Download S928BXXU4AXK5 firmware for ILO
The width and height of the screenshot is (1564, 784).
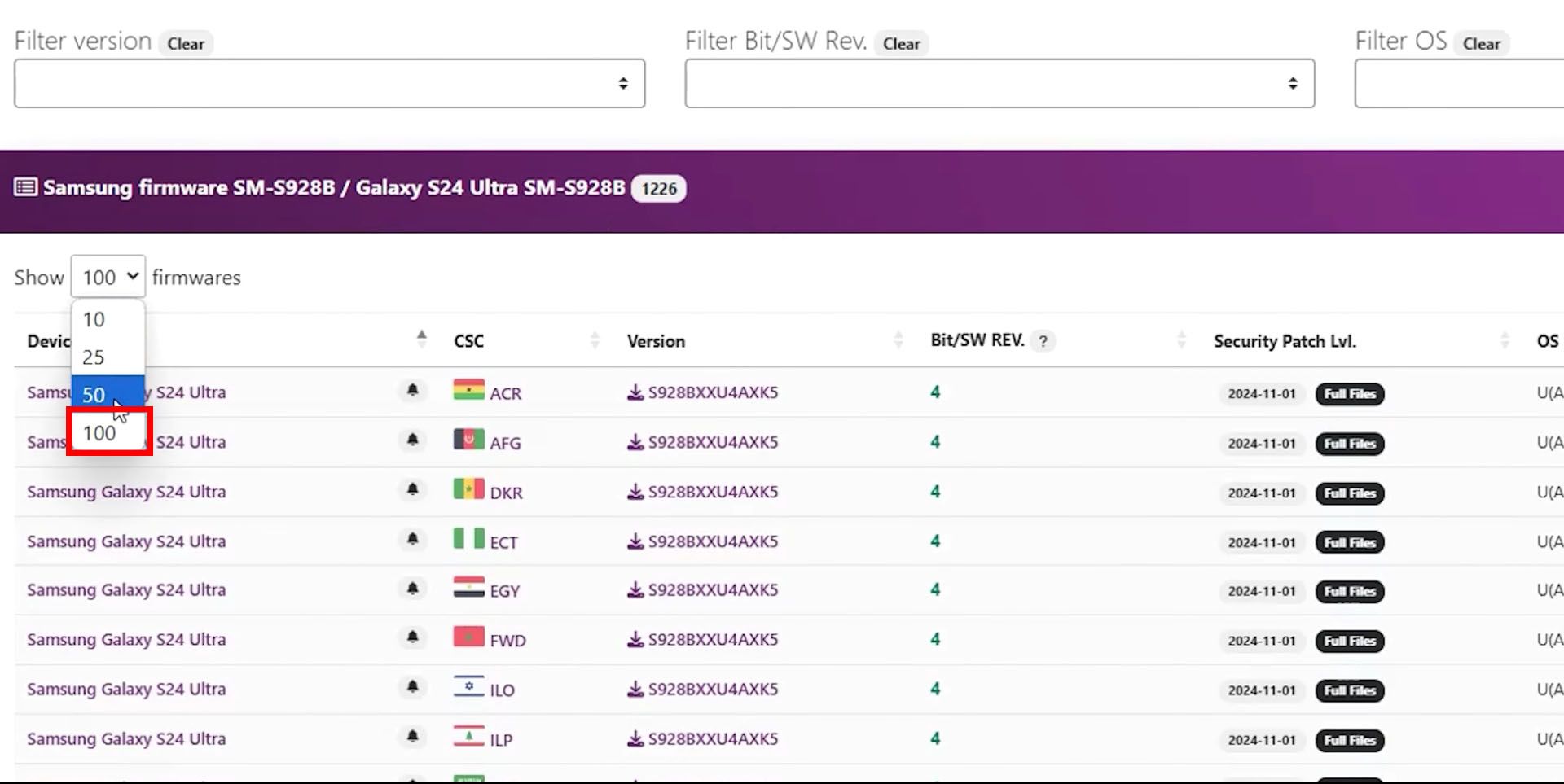(703, 689)
